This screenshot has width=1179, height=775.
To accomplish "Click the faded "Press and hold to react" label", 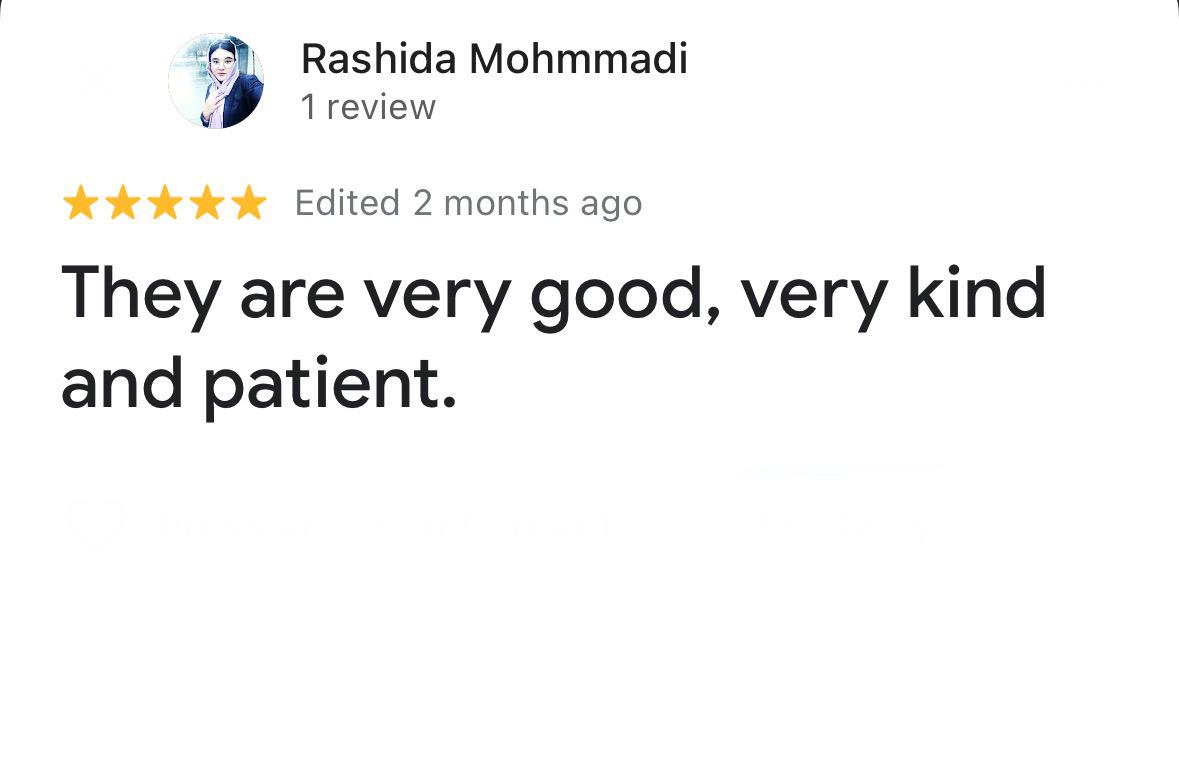I will [x=383, y=523].
